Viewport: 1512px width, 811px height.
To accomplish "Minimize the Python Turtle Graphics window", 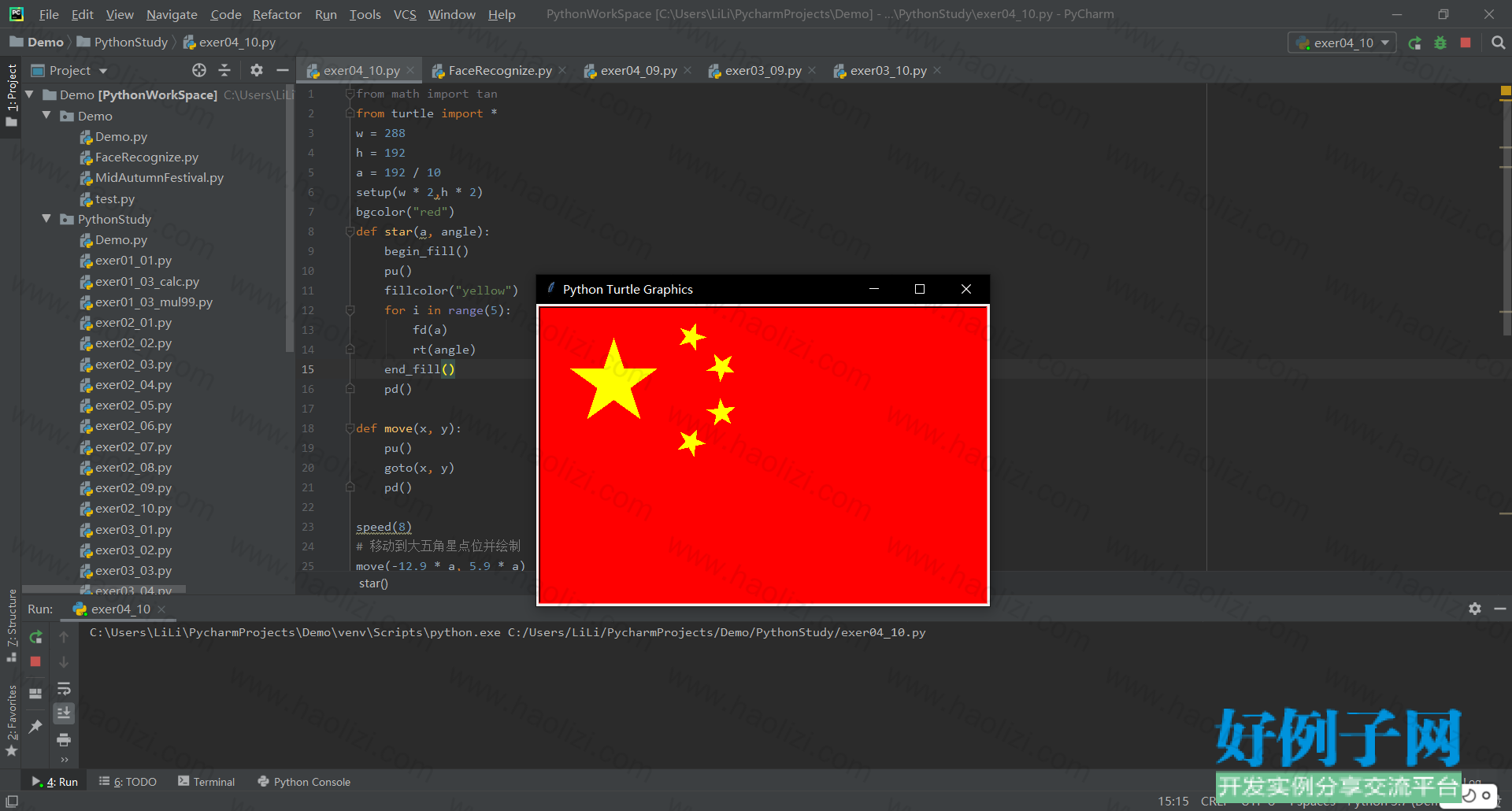I will point(873,289).
